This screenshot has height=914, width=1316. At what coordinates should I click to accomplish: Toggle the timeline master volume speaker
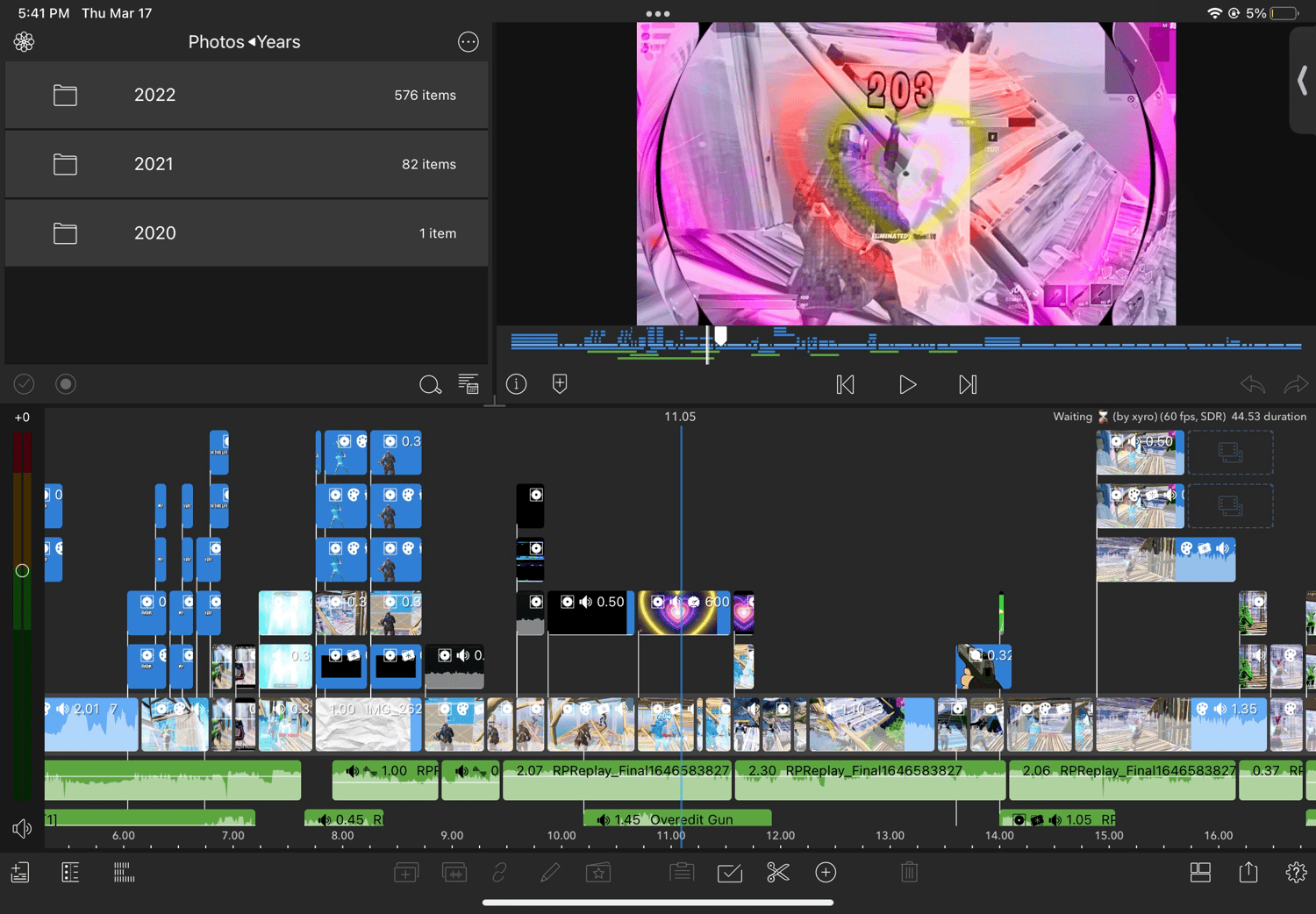(x=22, y=829)
